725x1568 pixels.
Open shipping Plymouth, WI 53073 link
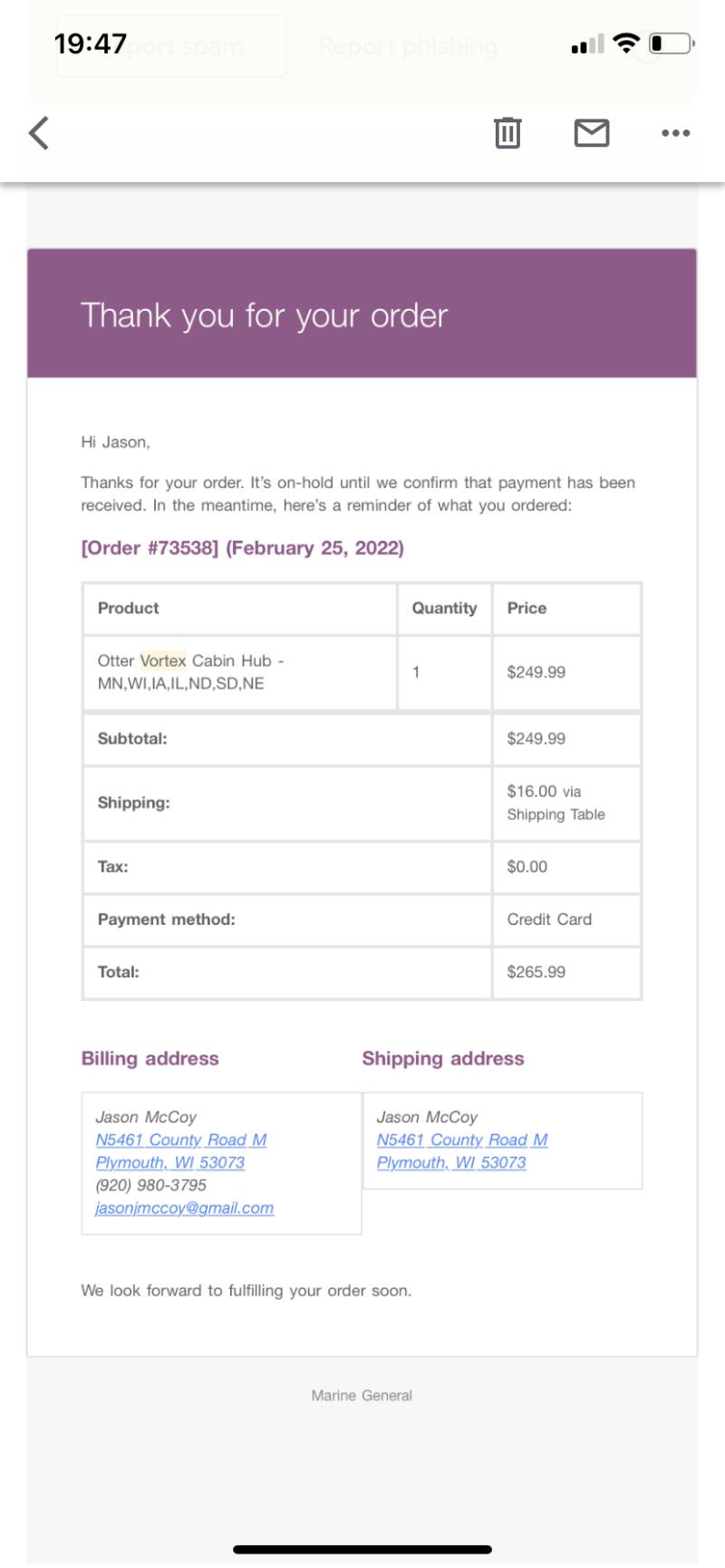click(451, 1162)
